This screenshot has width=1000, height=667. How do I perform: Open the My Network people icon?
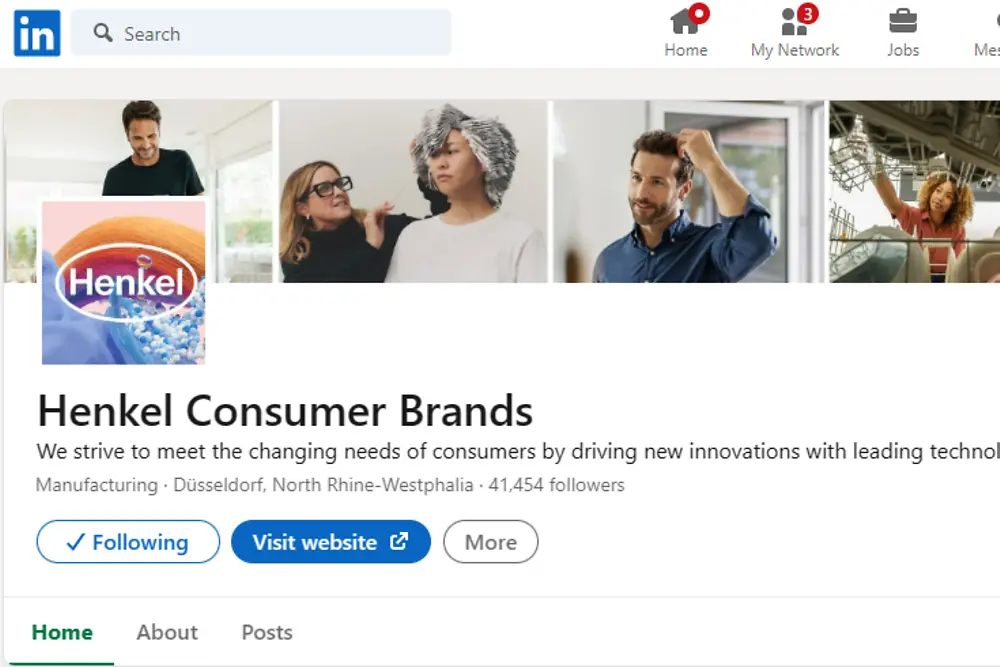(794, 22)
